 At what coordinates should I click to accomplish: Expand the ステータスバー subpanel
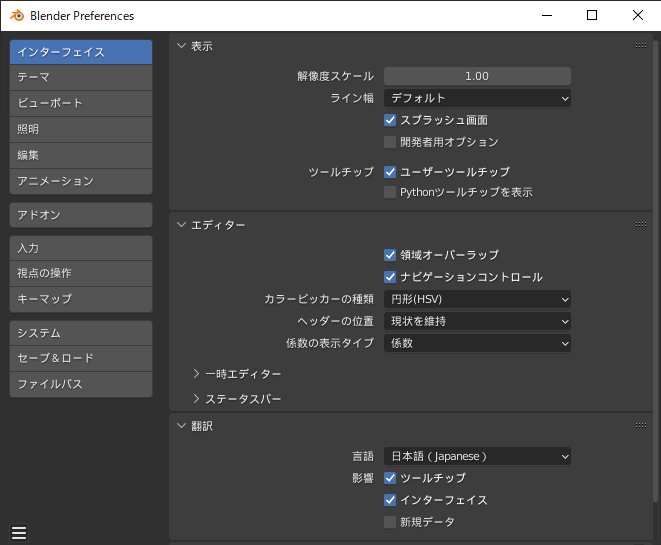click(197, 399)
